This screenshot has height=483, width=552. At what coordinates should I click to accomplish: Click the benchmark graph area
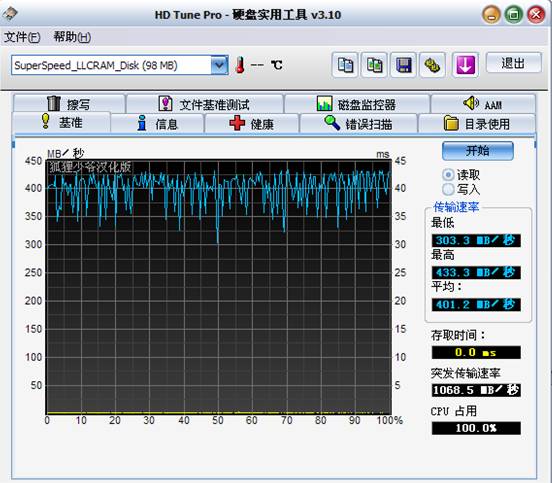click(x=219, y=287)
